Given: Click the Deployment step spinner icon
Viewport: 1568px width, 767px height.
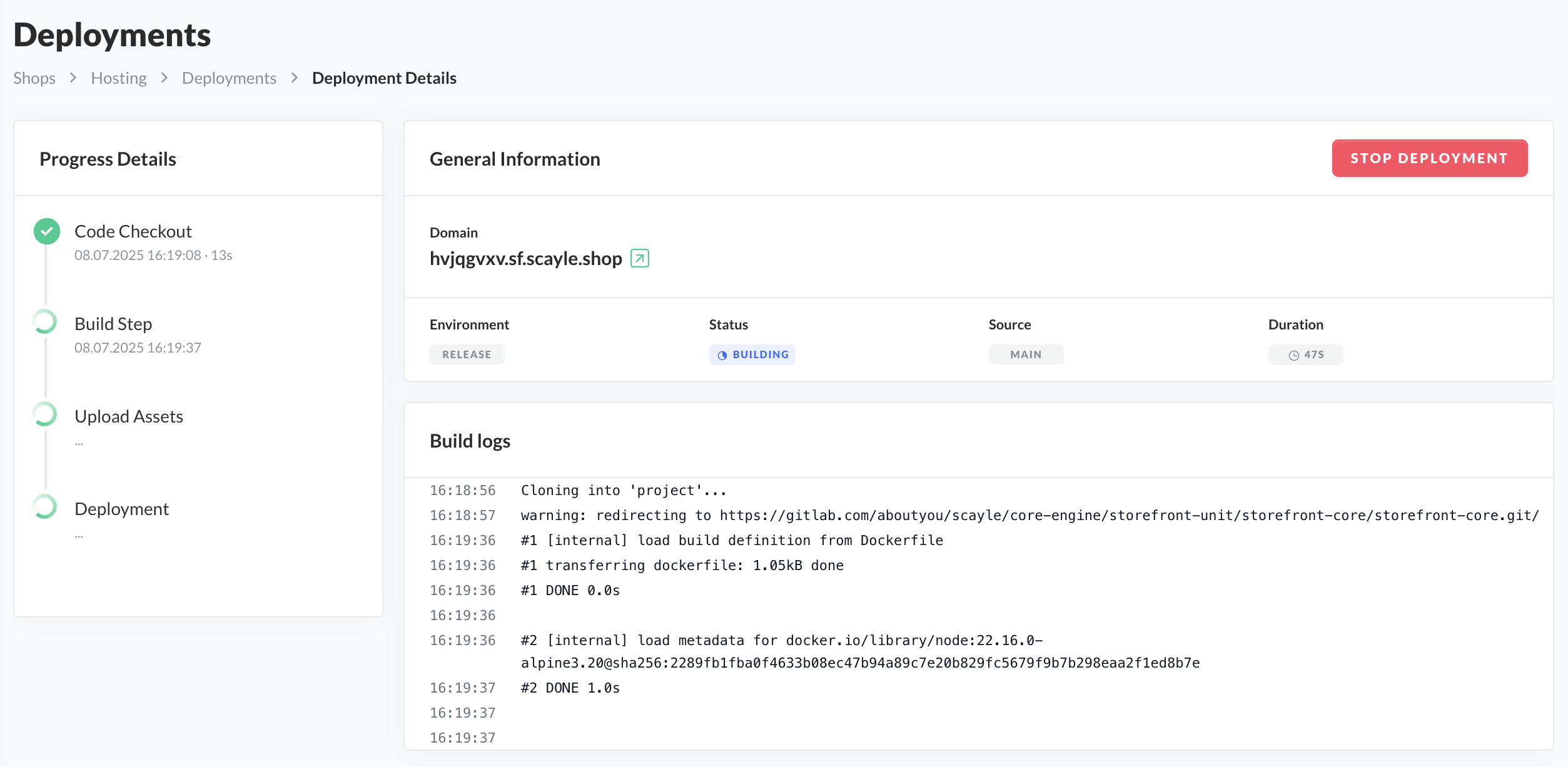Looking at the screenshot, I should 45,507.
